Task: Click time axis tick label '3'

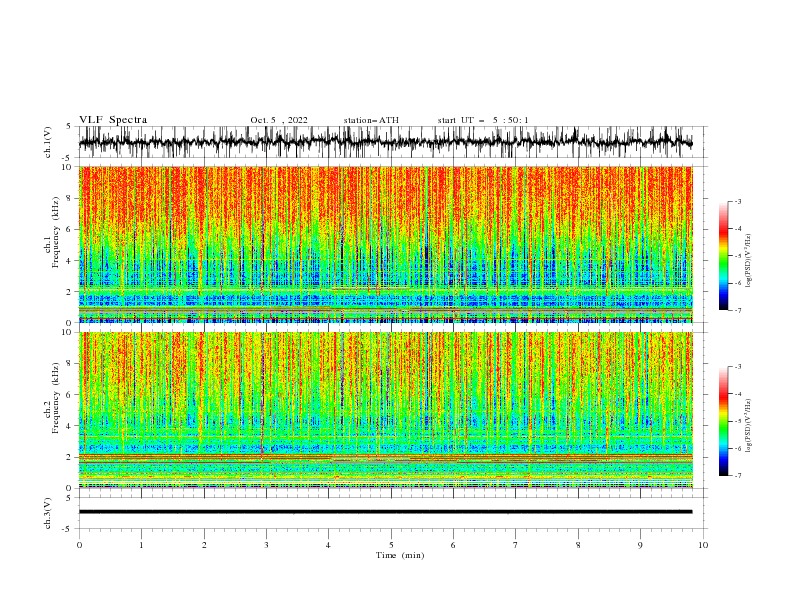Action: [266, 545]
